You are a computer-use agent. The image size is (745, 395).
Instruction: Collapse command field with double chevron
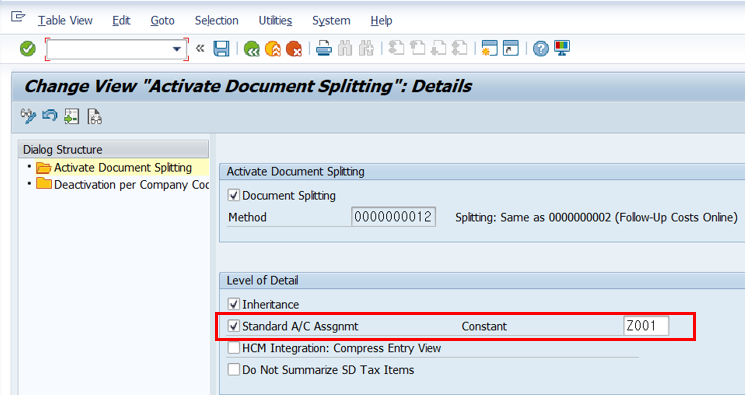click(x=200, y=48)
